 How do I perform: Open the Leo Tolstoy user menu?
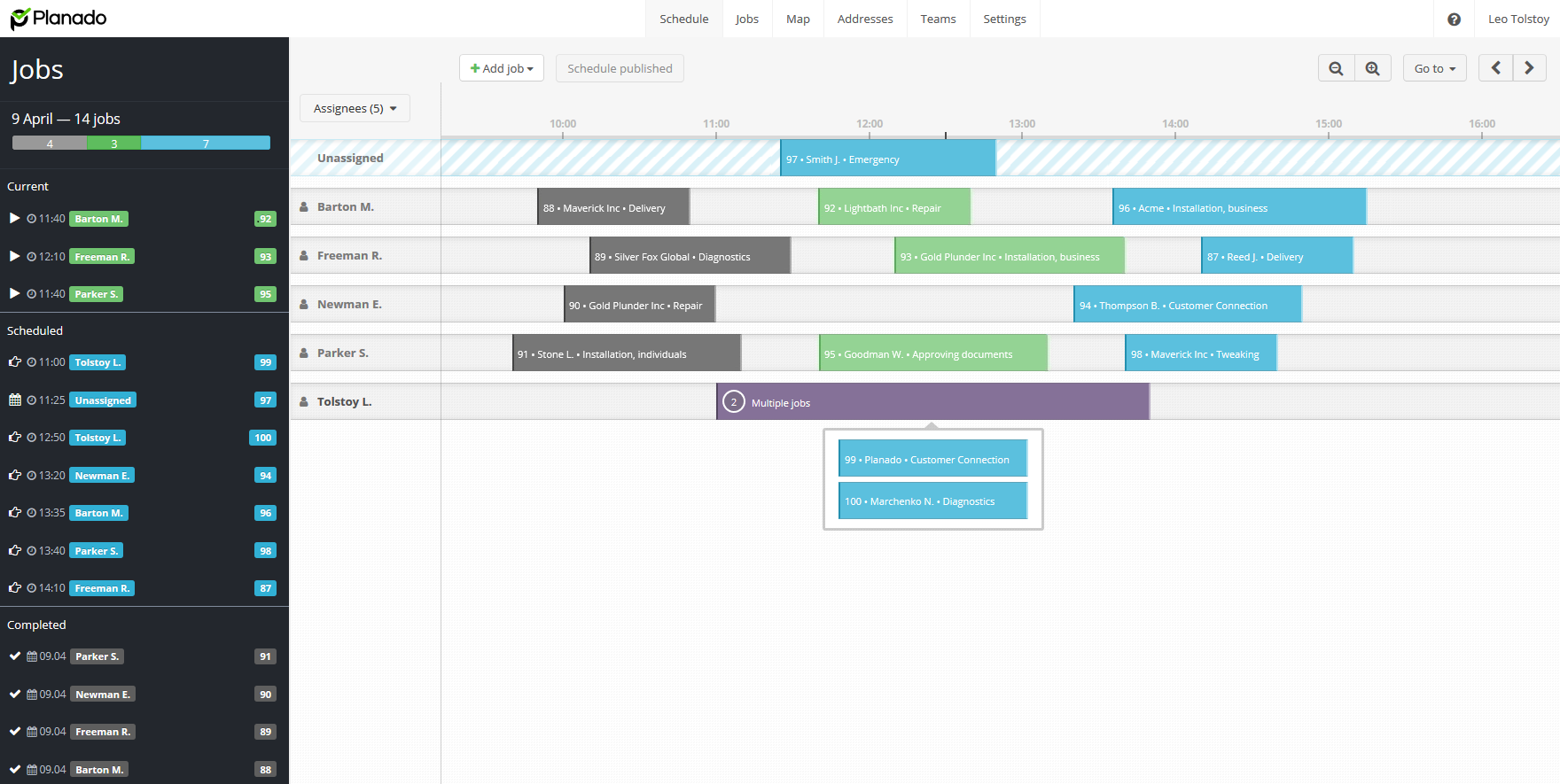click(x=1517, y=19)
